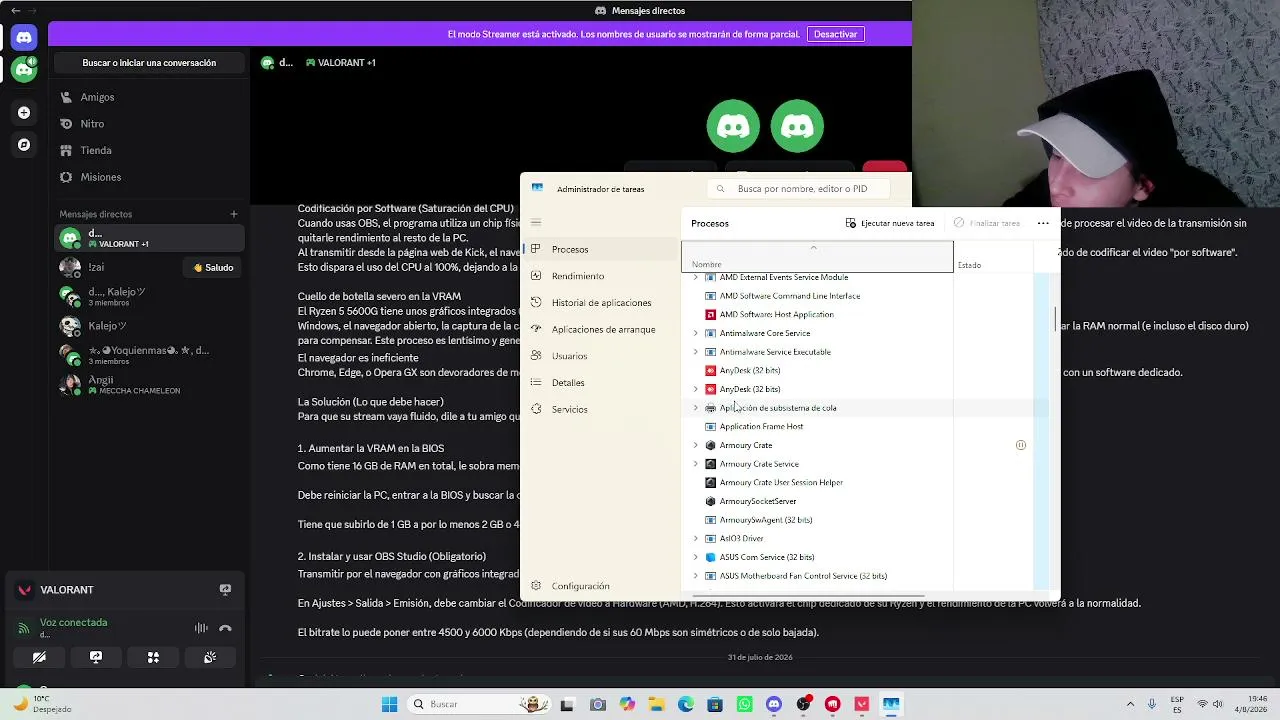
Task: Click voice connection signal icon
Action: point(24,628)
